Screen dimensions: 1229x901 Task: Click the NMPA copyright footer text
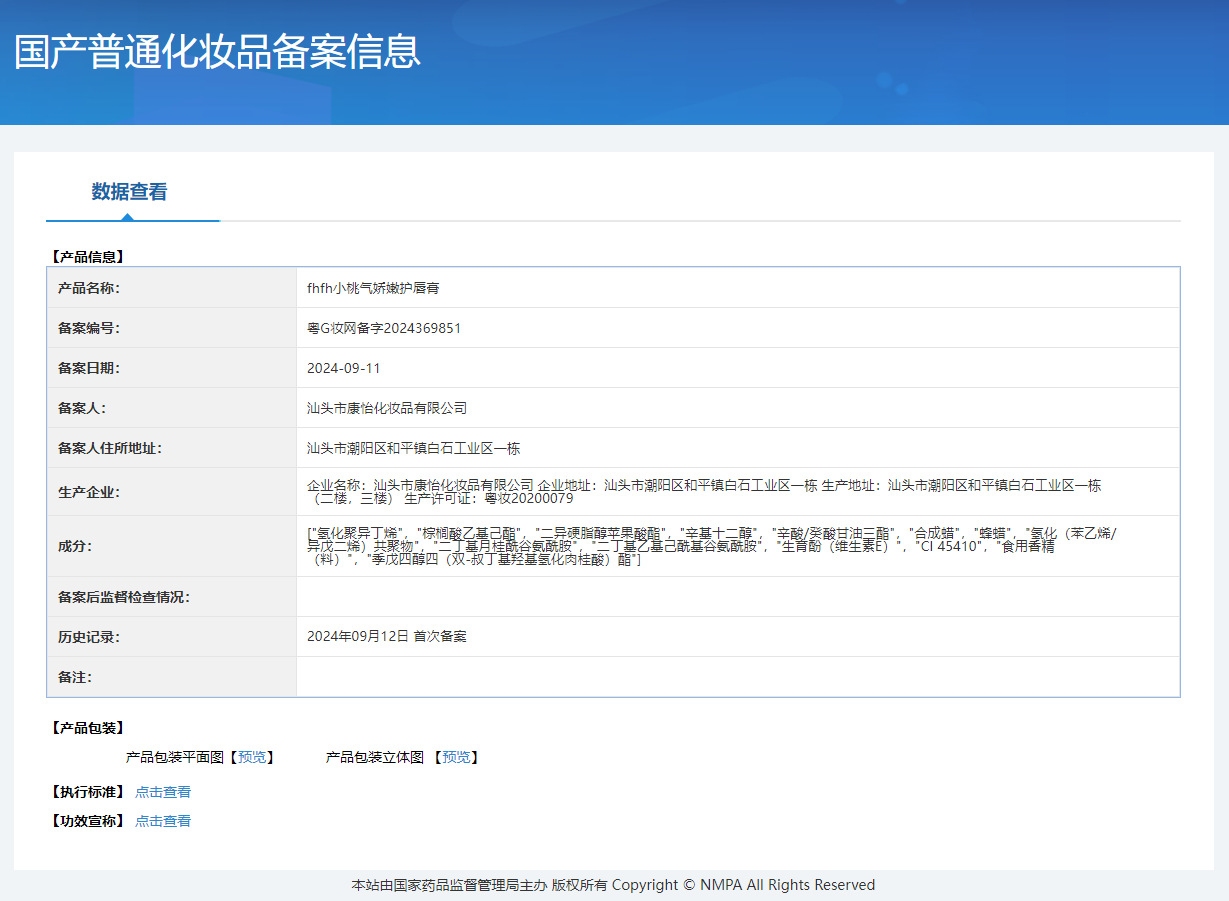pyautogui.click(x=613, y=885)
